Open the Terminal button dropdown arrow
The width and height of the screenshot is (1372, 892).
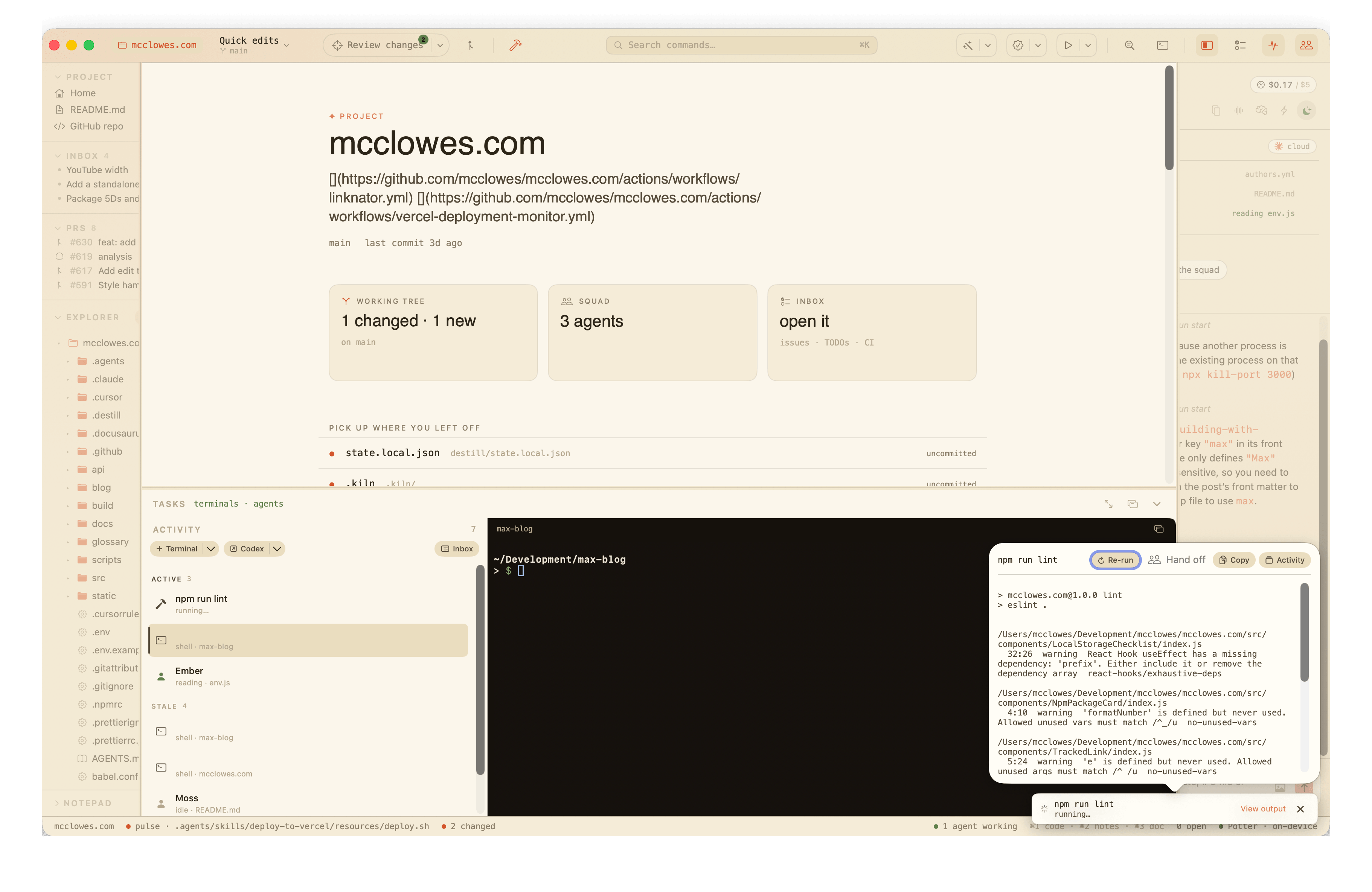click(x=211, y=549)
